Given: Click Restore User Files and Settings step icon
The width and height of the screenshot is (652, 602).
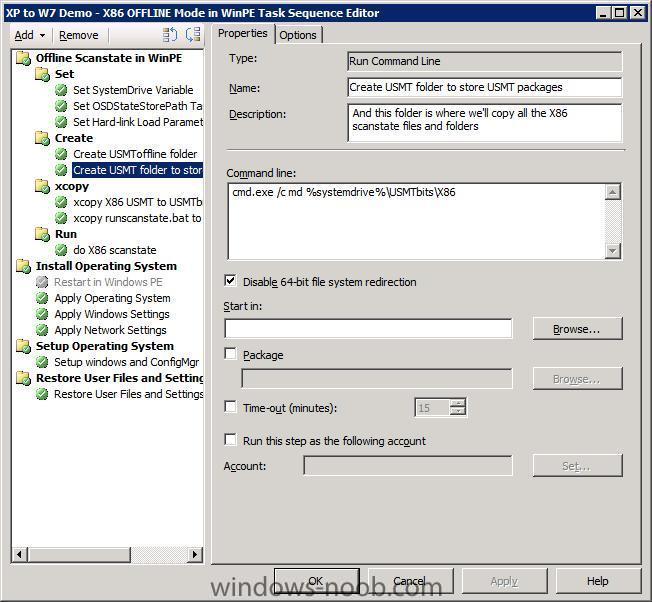Looking at the screenshot, I should [x=42, y=394].
